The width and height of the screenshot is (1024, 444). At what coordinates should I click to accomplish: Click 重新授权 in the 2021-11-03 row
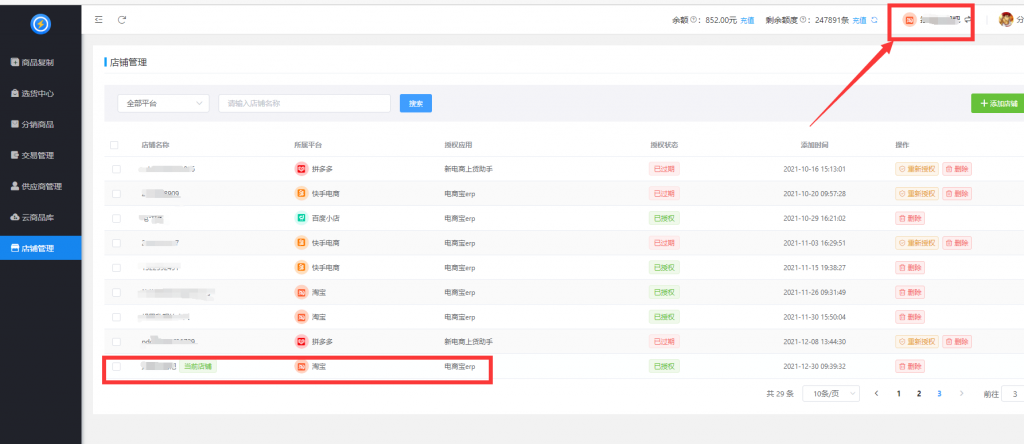point(917,243)
